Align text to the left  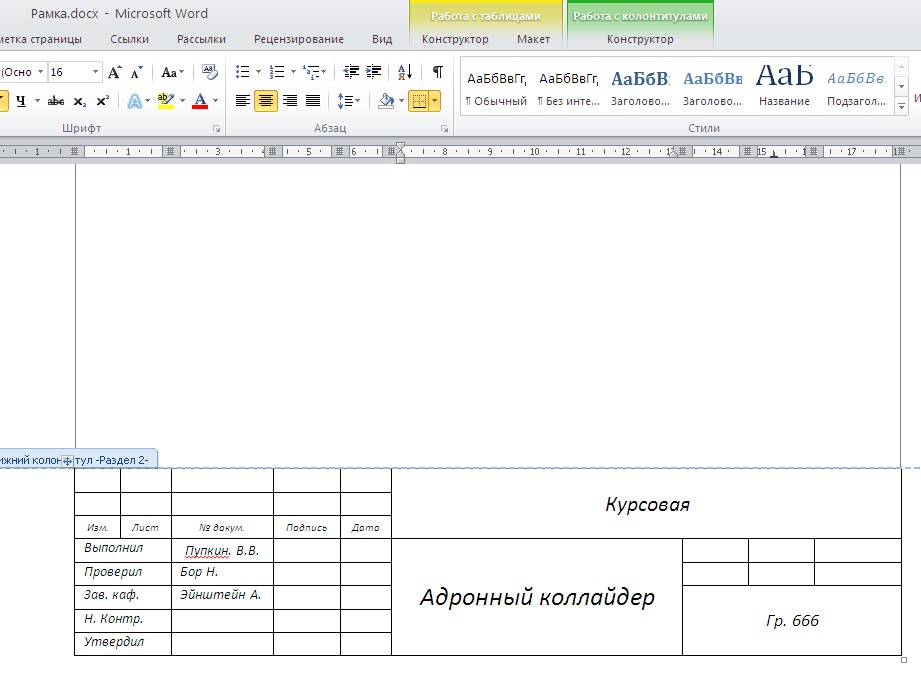coord(242,101)
